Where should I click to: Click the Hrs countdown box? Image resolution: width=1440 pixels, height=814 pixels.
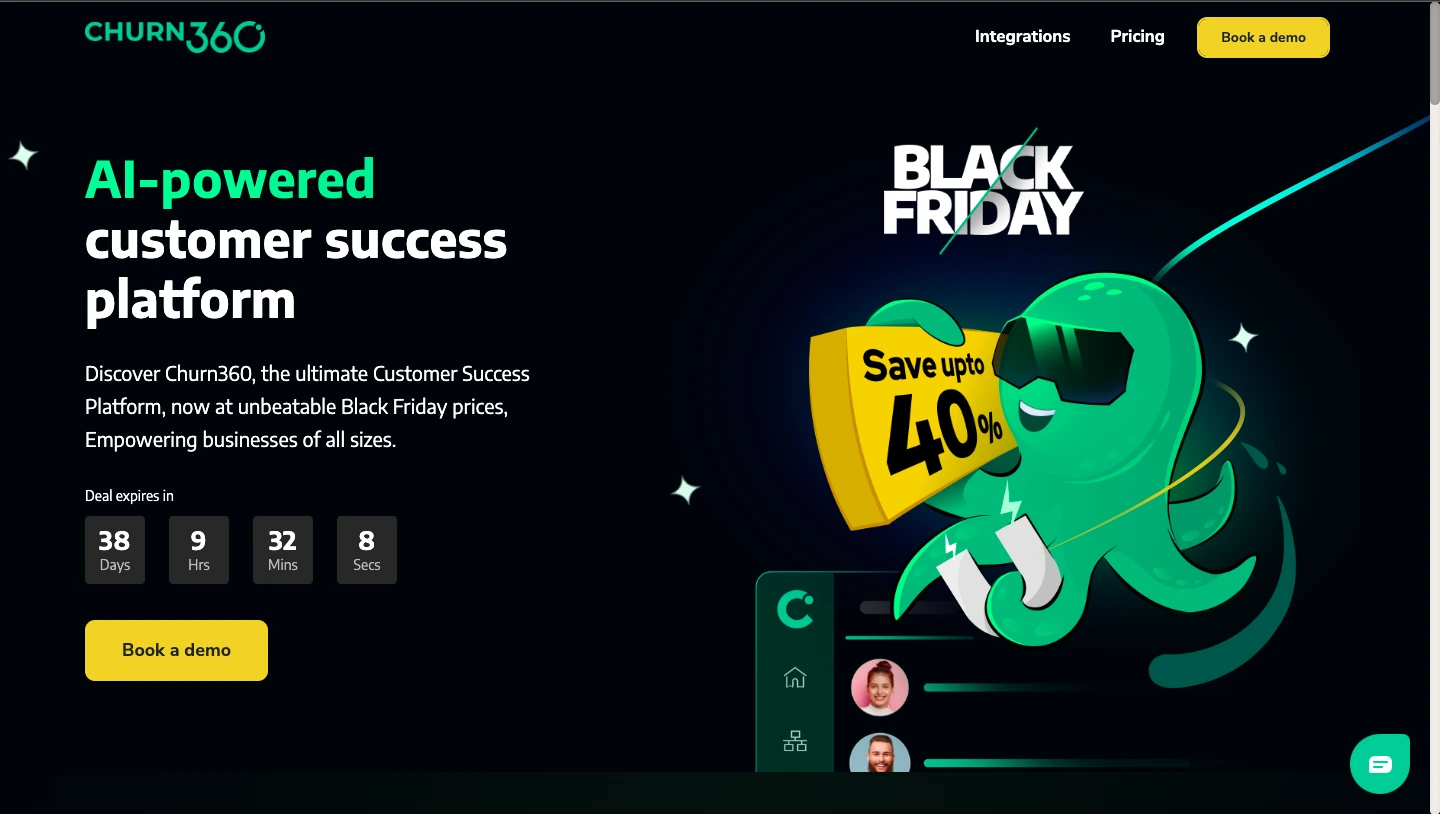coord(199,550)
